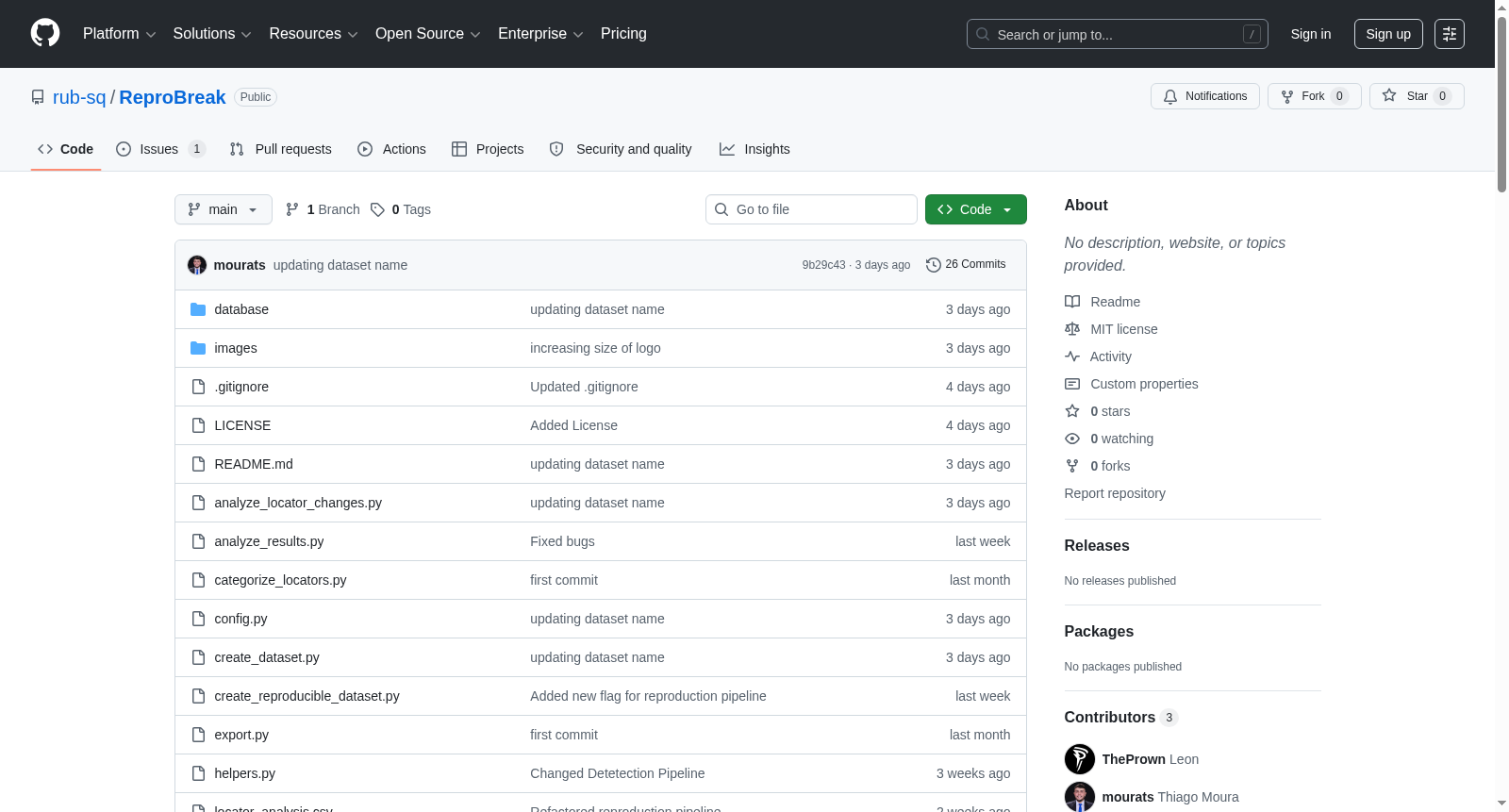Open the Packages section heading
Screen dimensions: 1509x812
click(x=1099, y=632)
